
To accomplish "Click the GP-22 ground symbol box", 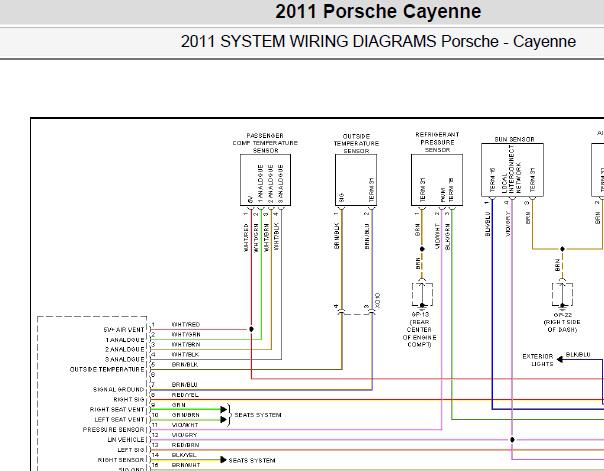I will 562,295.
